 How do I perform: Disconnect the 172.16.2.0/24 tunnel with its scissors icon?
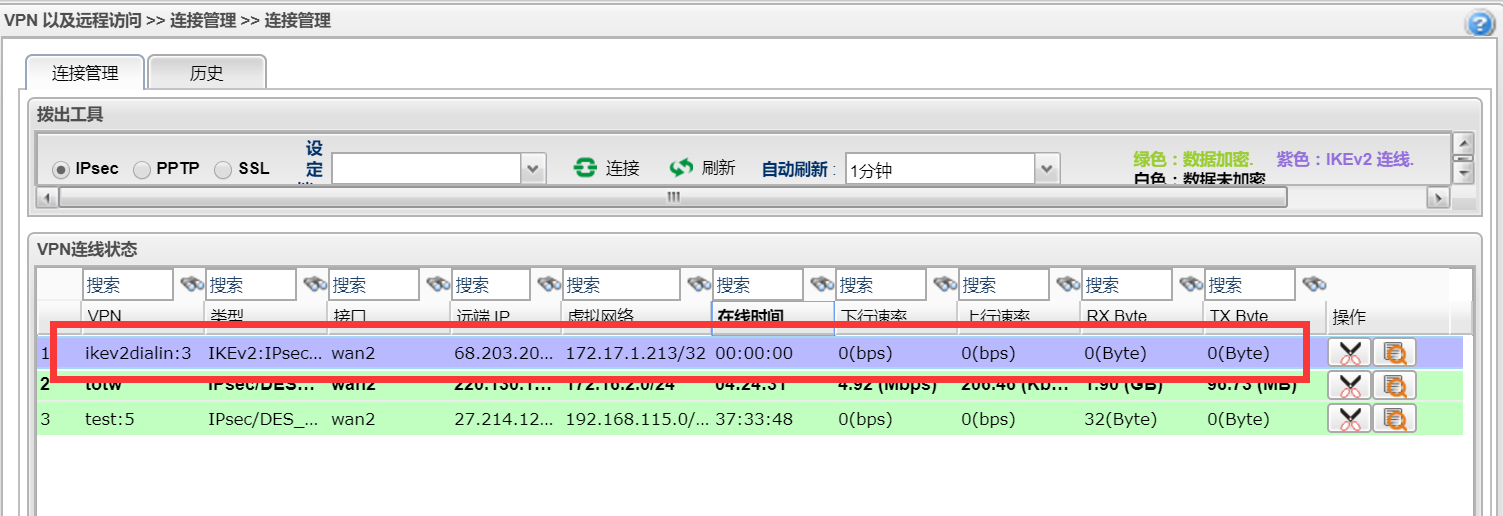pos(1349,385)
